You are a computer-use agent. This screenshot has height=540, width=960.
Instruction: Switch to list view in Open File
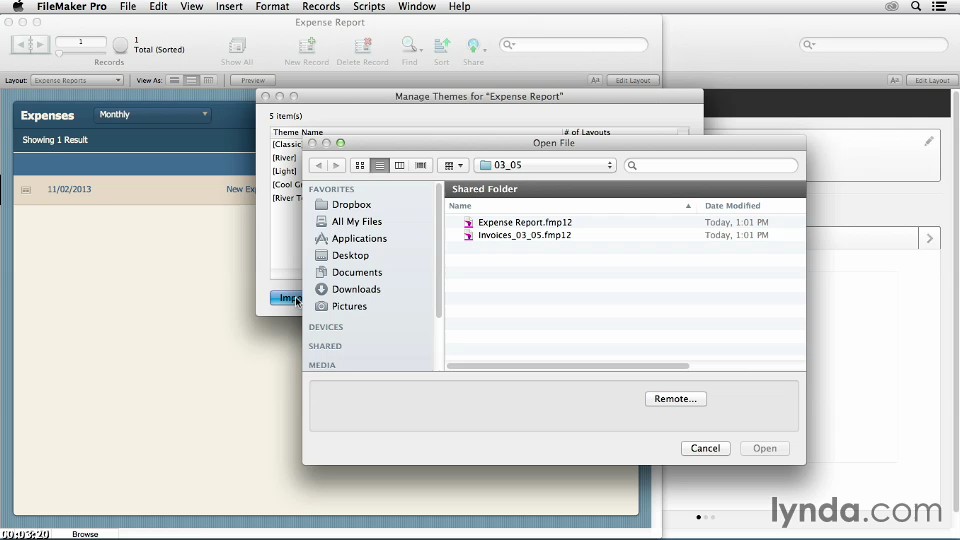(x=380, y=165)
